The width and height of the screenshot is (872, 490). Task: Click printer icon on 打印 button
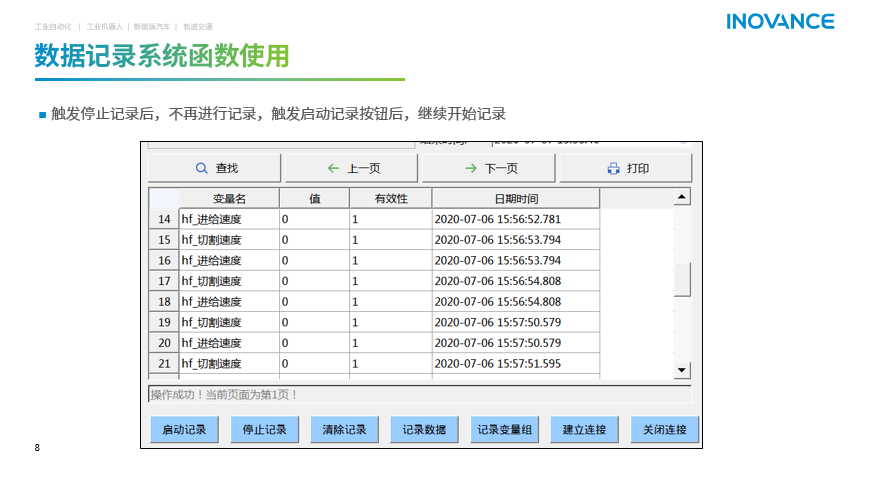click(x=613, y=169)
